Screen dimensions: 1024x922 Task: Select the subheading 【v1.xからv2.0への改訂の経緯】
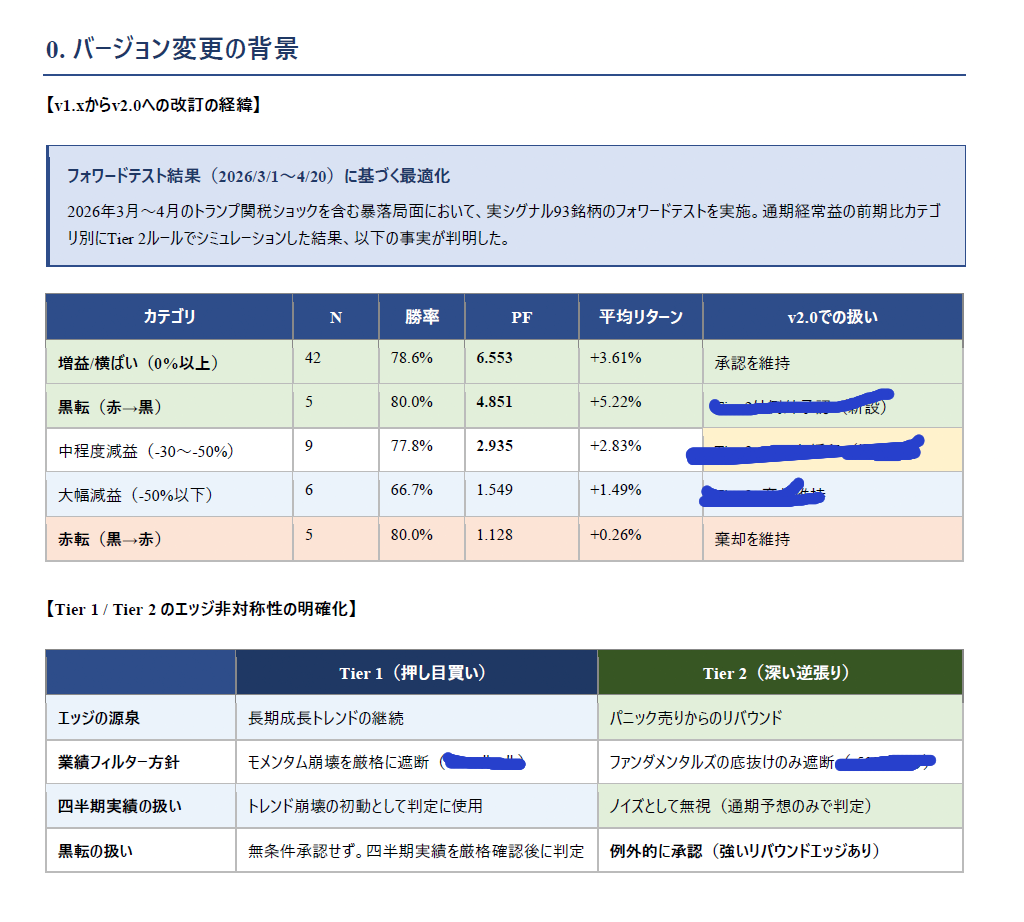(153, 105)
